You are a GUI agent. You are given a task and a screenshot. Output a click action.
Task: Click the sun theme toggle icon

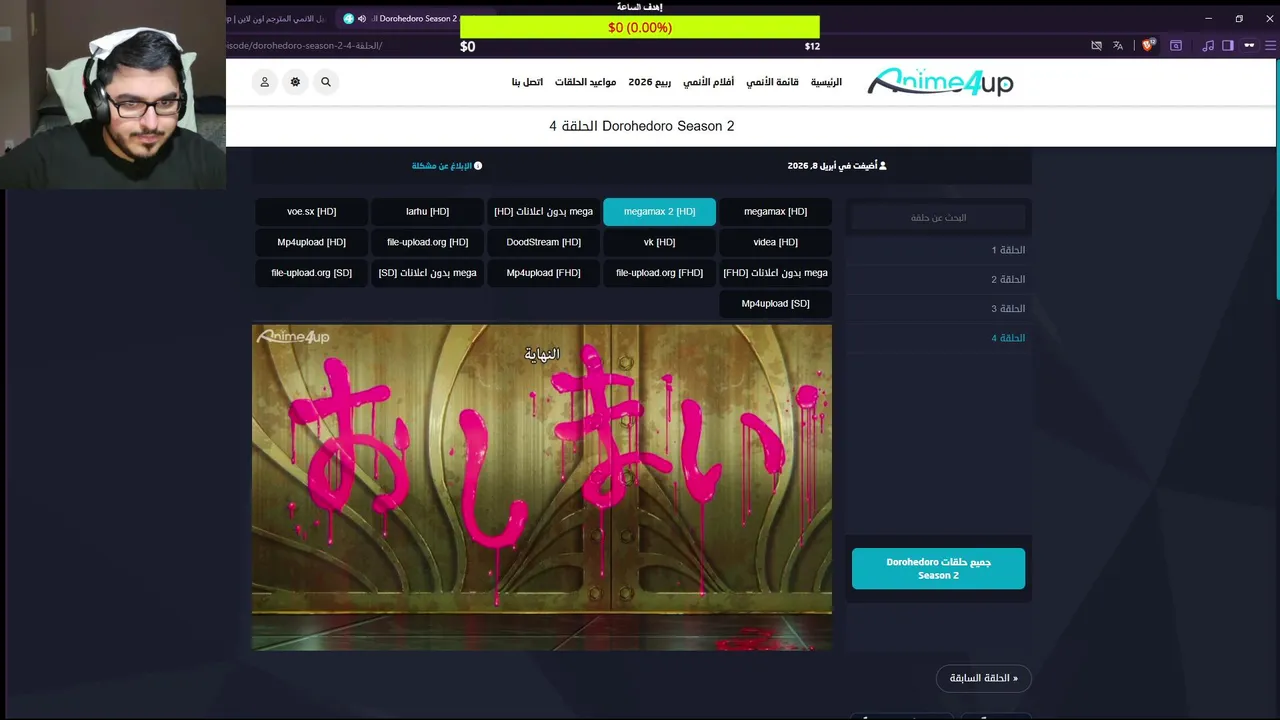click(295, 82)
